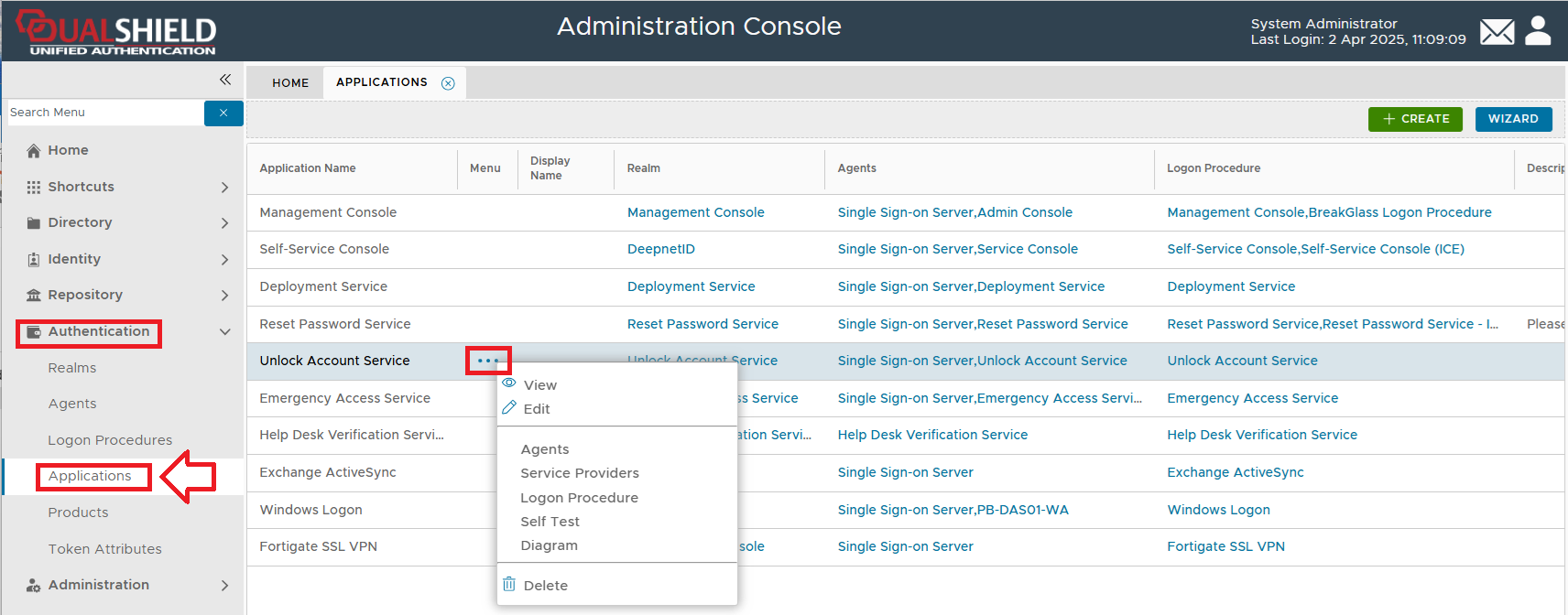Expand the Administration menu section
Viewport: 1568px width, 615px height.
click(225, 586)
